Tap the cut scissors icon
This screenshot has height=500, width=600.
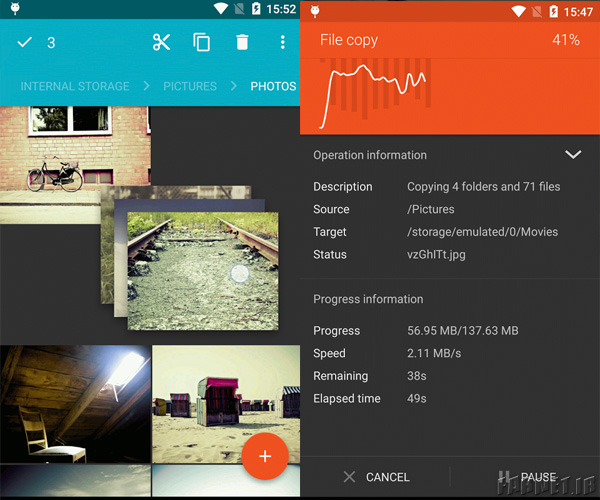point(161,42)
